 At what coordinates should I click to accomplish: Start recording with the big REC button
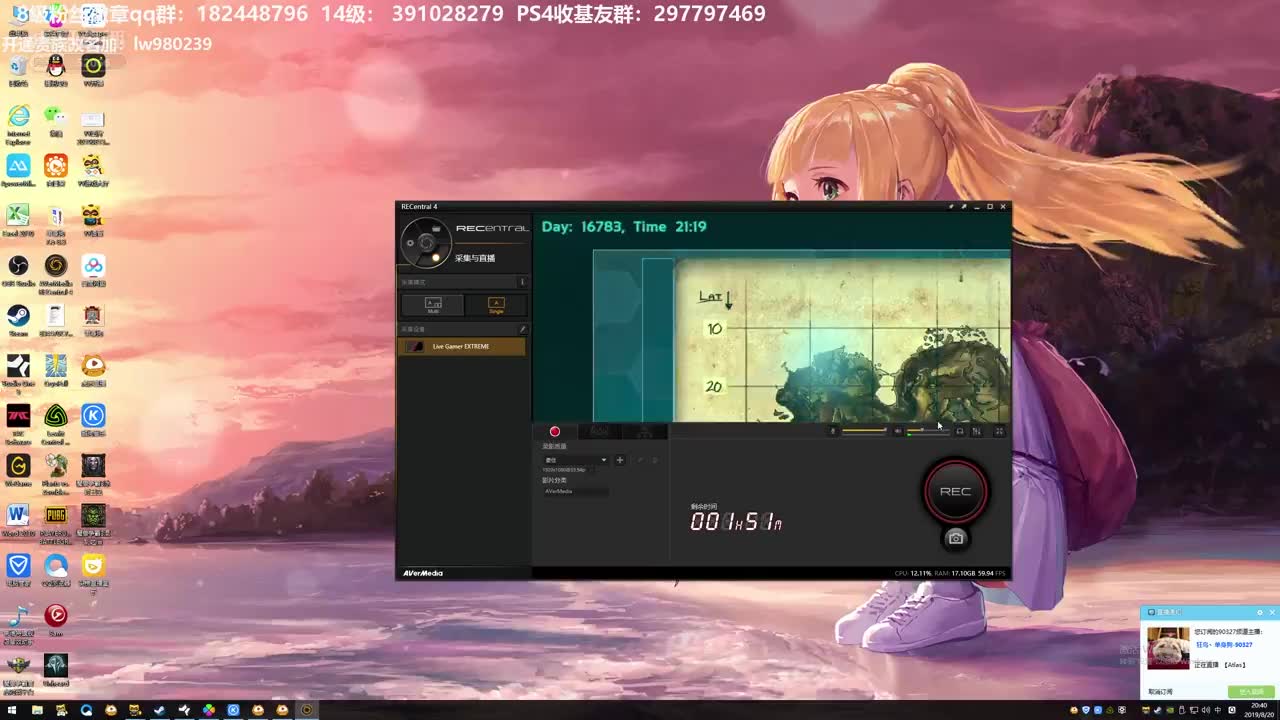pyautogui.click(x=955, y=491)
